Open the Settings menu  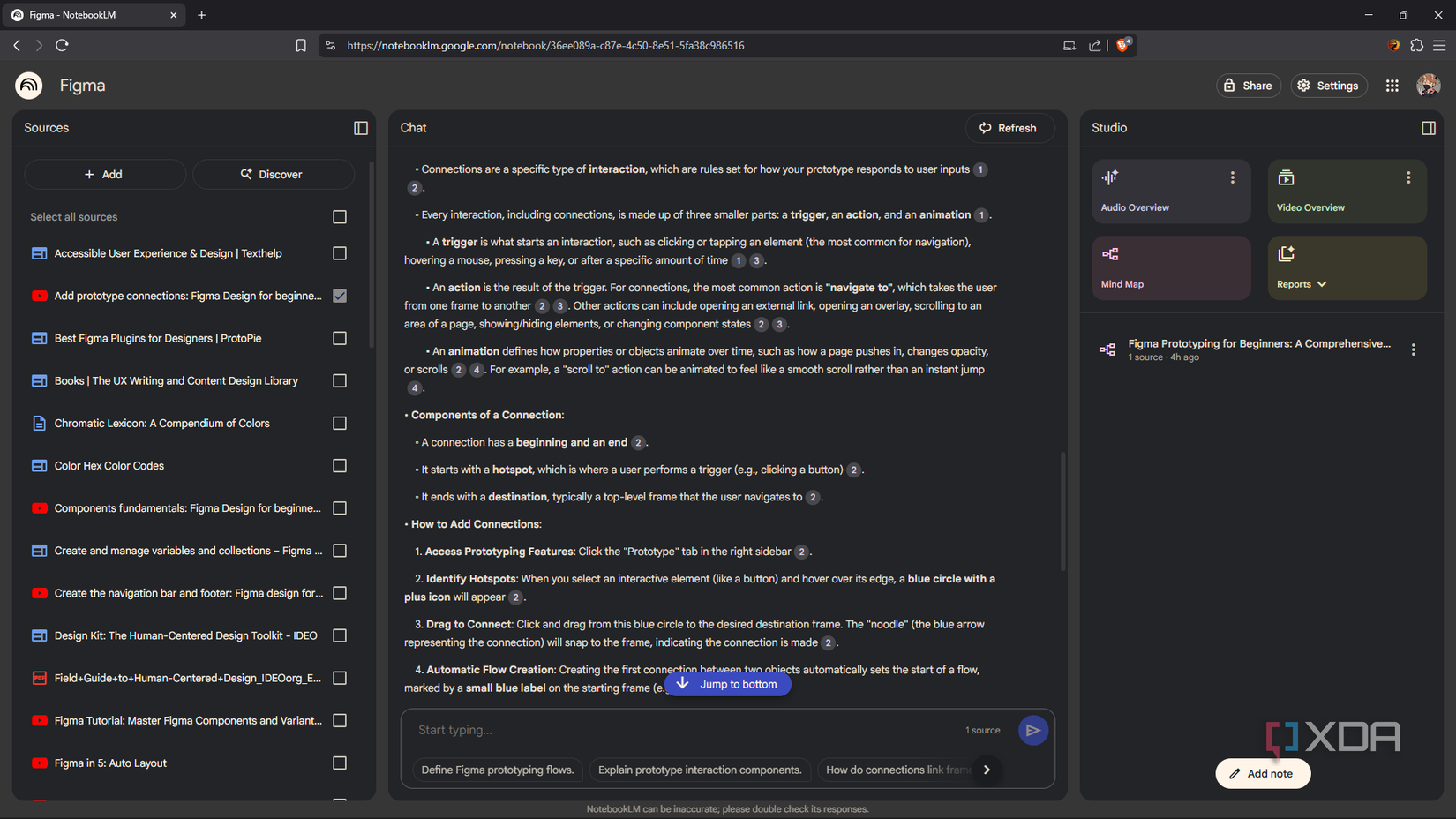[1328, 86]
